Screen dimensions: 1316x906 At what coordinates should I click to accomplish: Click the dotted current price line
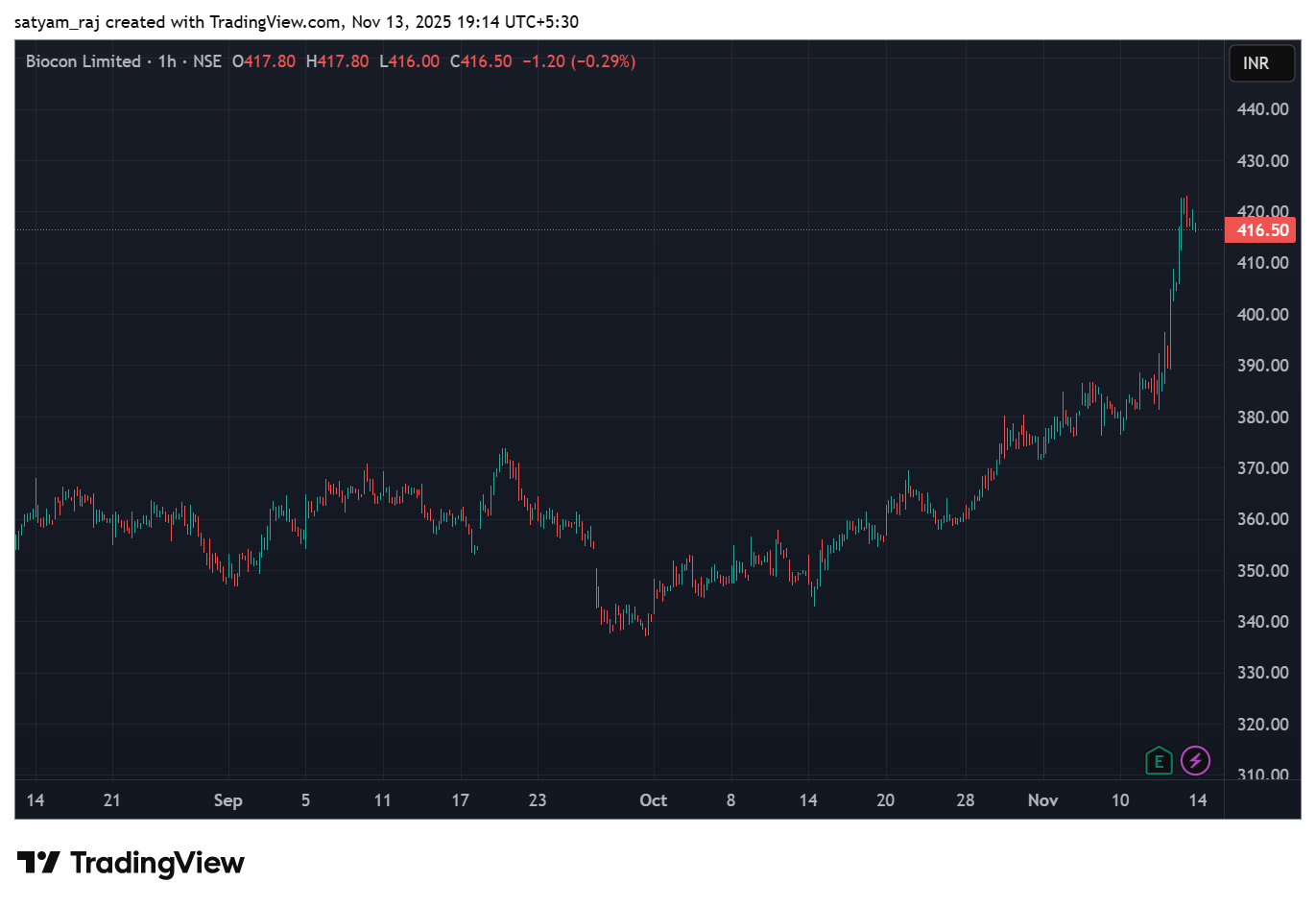point(672,230)
